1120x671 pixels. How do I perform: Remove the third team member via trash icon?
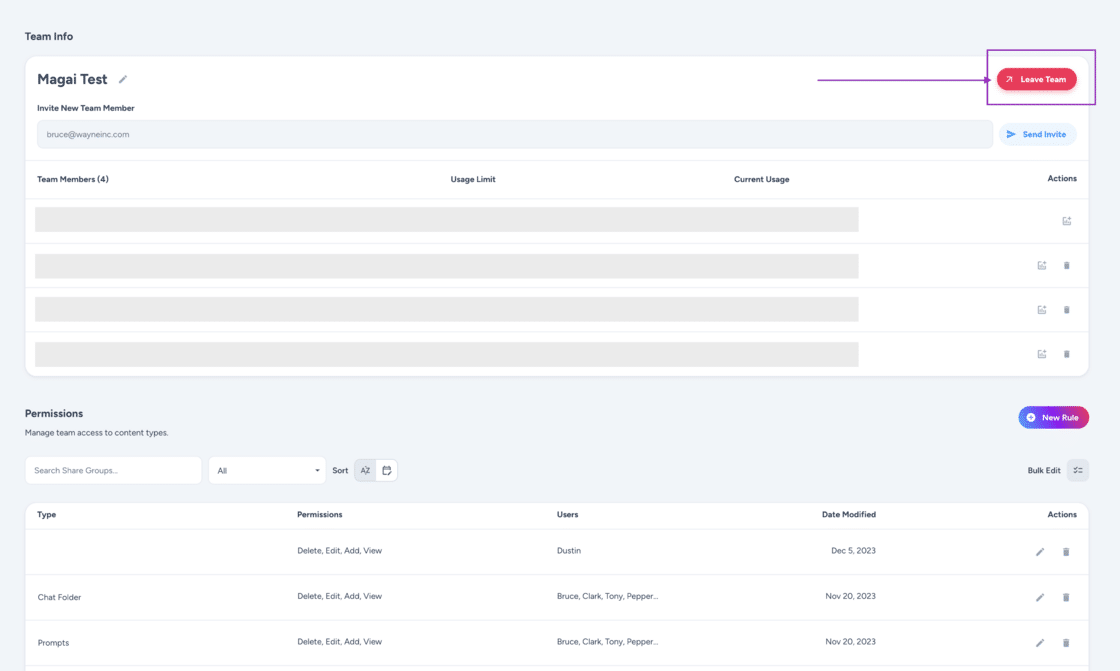[x=1066, y=309]
